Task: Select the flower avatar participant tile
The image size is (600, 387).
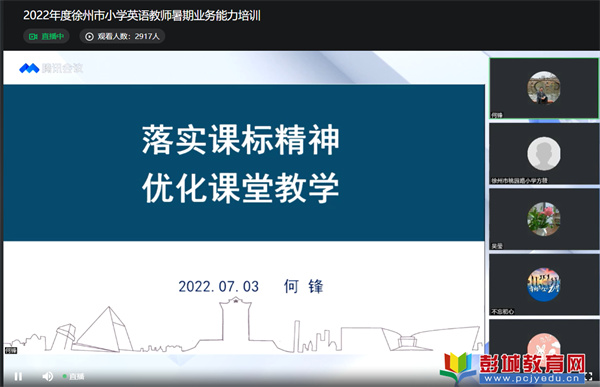Action: coord(544,219)
